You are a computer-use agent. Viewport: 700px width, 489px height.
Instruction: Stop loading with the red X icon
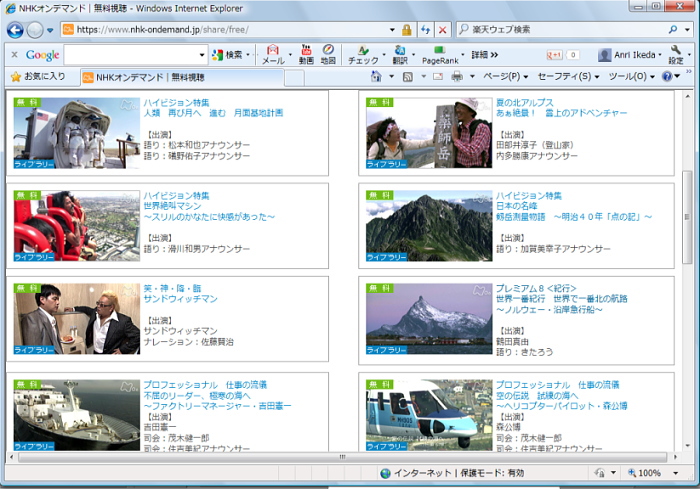tap(442, 30)
